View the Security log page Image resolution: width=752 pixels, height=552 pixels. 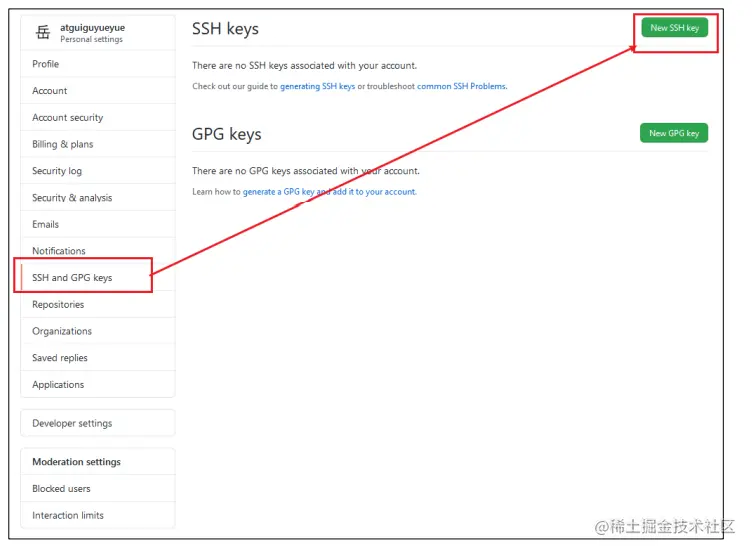pos(97,171)
